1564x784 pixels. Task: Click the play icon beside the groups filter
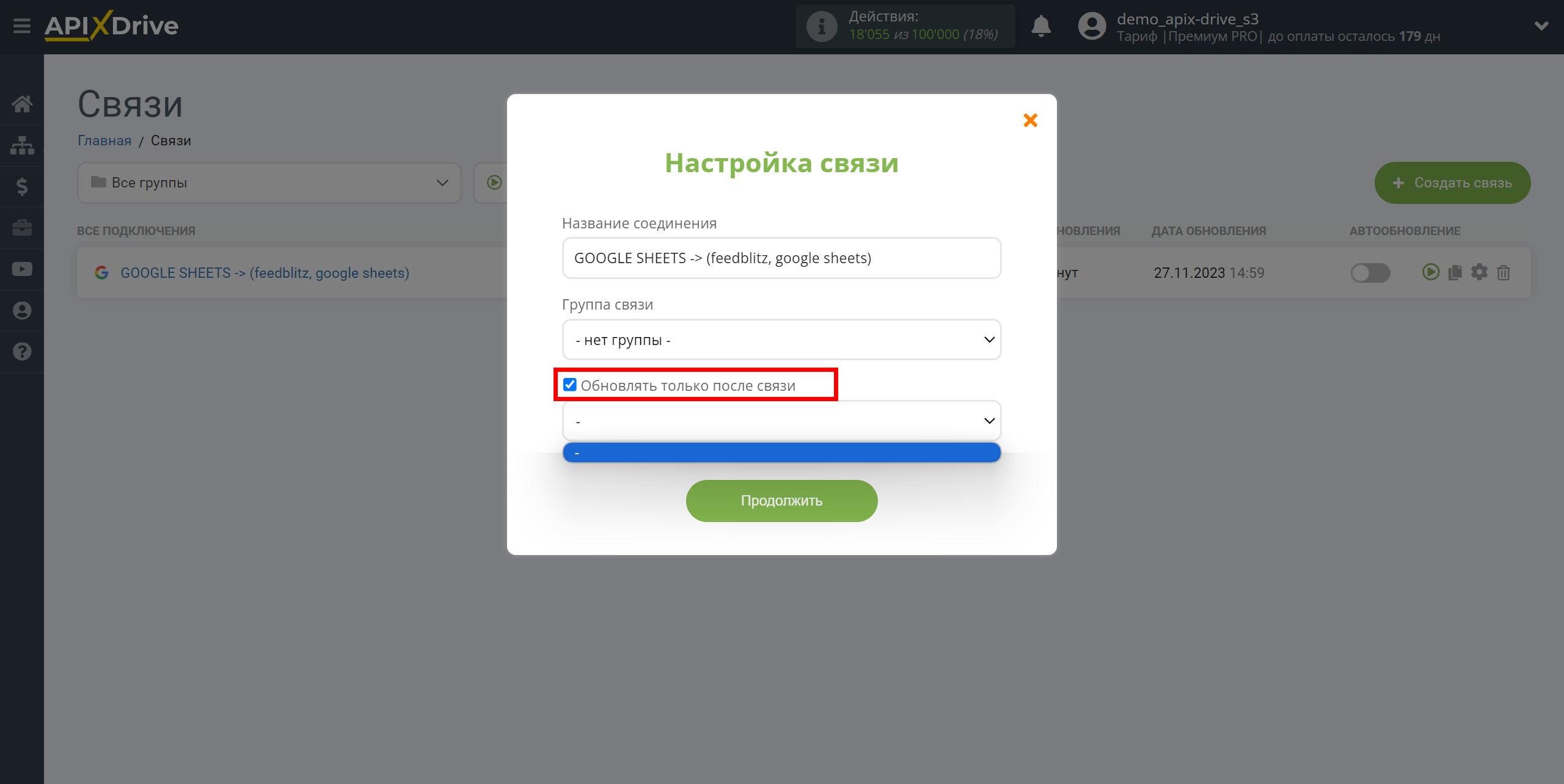pyautogui.click(x=494, y=183)
